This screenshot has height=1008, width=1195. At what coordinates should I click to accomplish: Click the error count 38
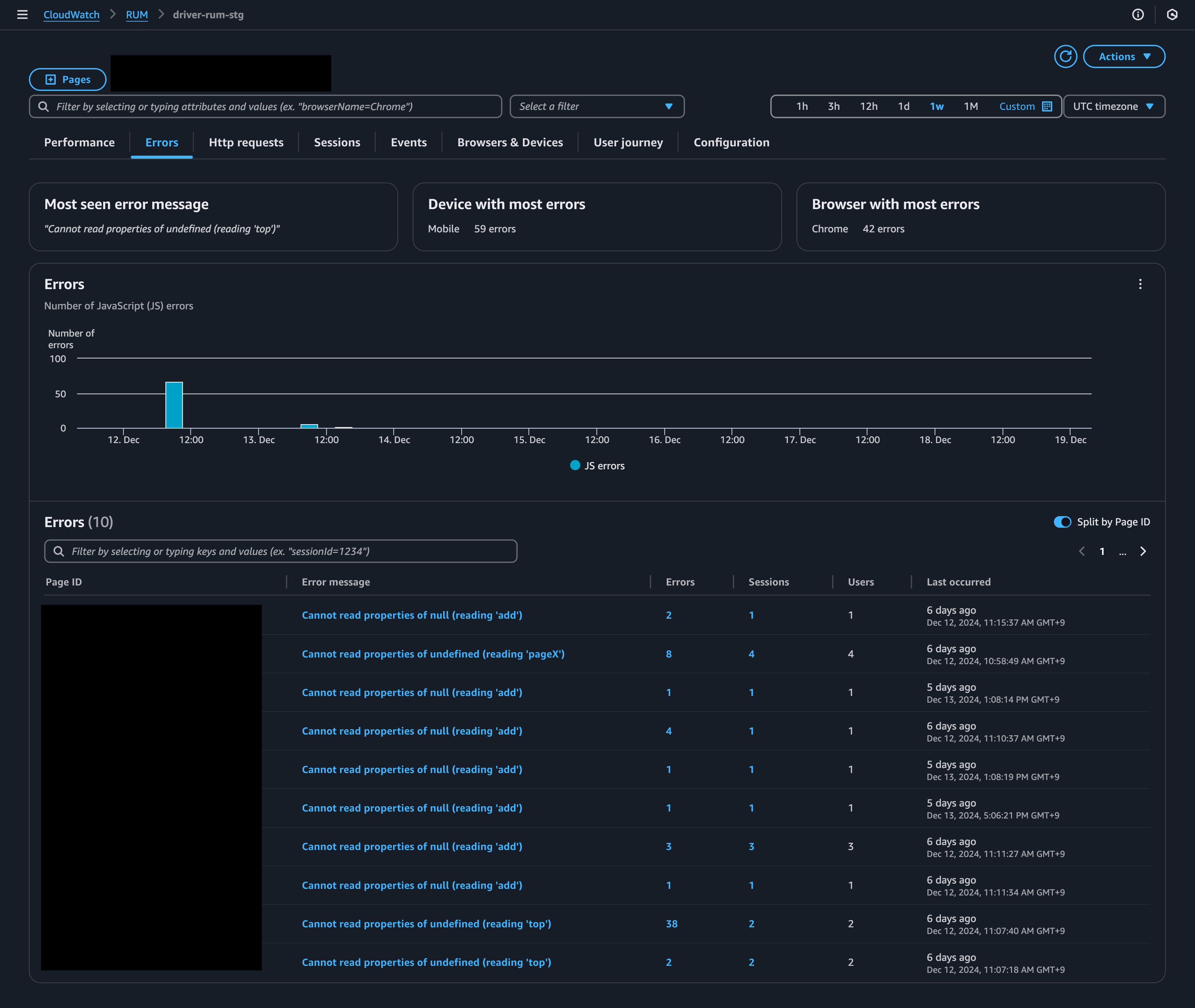[x=671, y=923]
